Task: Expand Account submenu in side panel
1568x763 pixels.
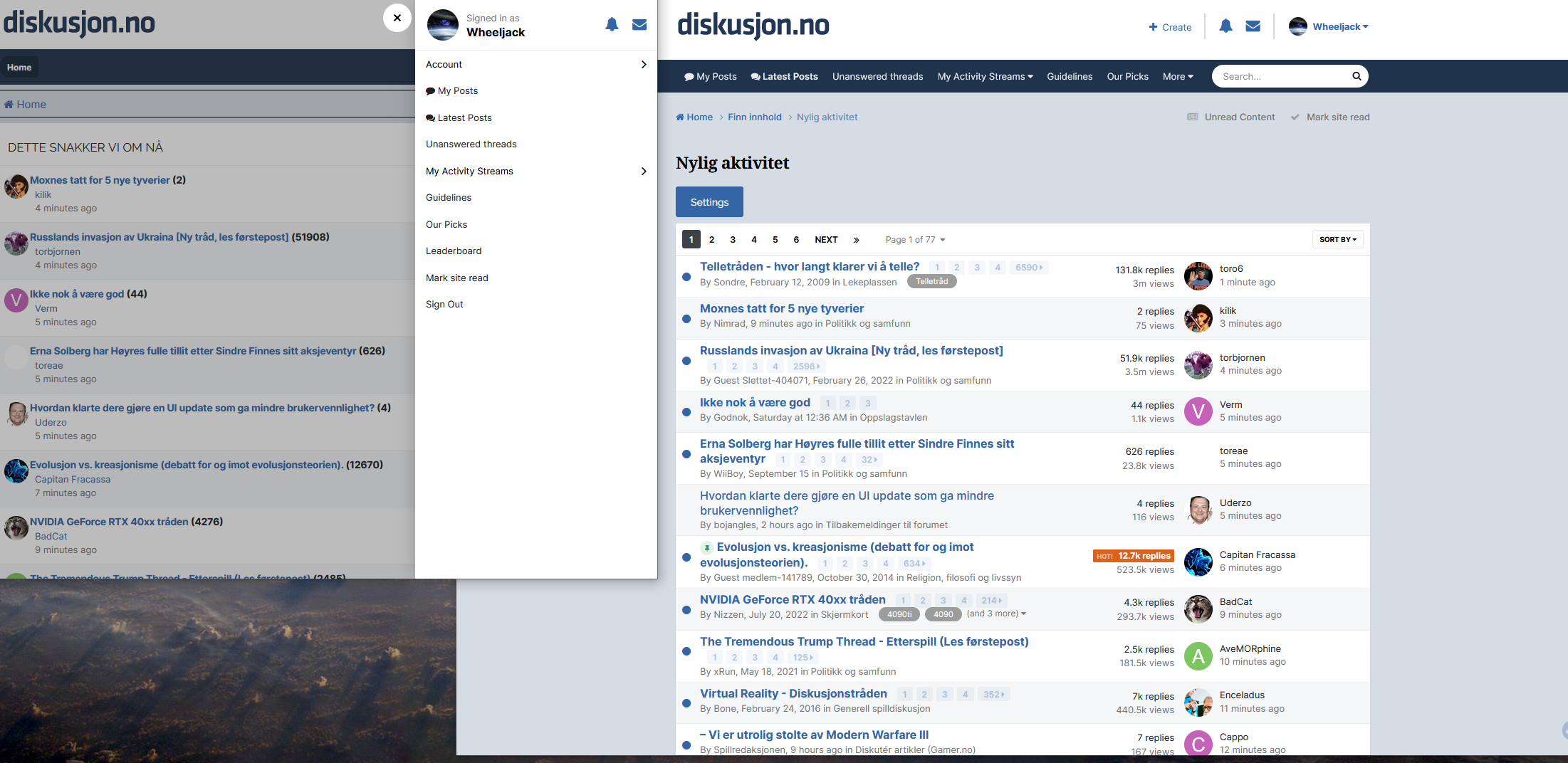Action: tap(536, 65)
